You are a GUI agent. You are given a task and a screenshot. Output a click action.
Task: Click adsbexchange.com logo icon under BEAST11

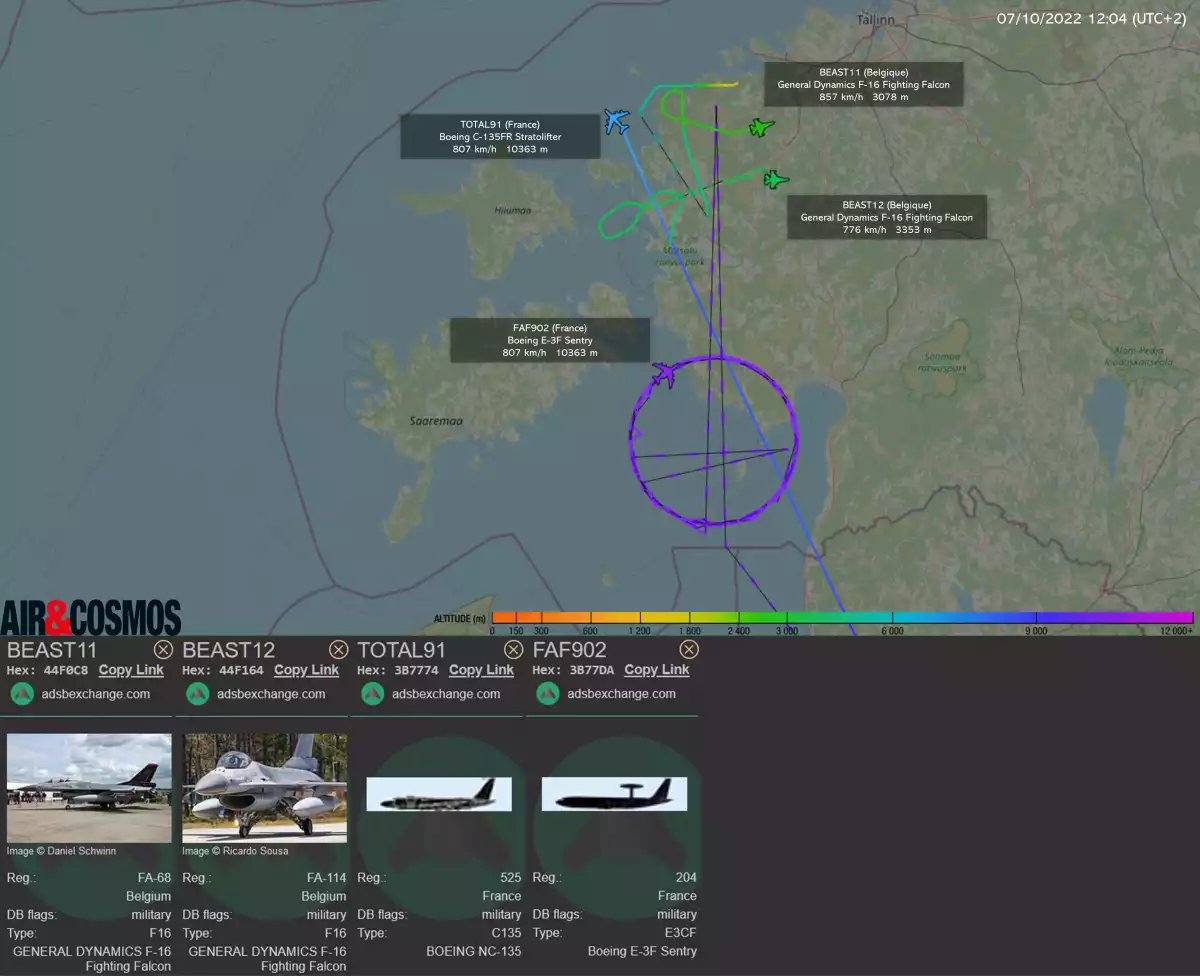[22, 693]
